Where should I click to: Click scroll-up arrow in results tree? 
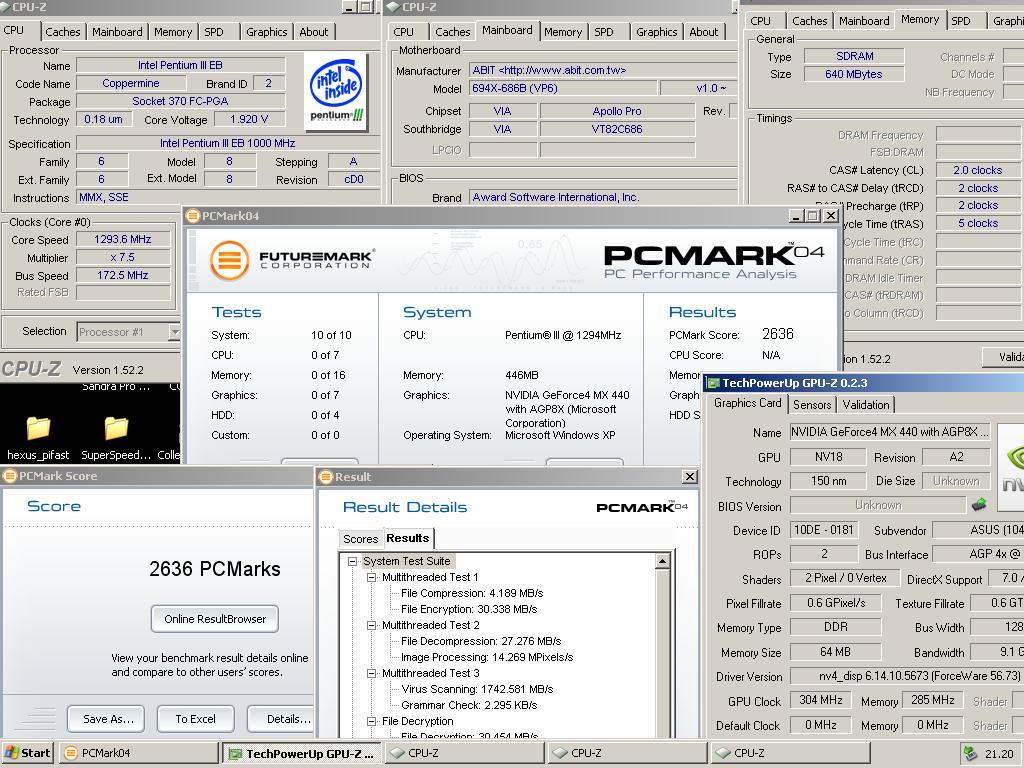tap(662, 561)
